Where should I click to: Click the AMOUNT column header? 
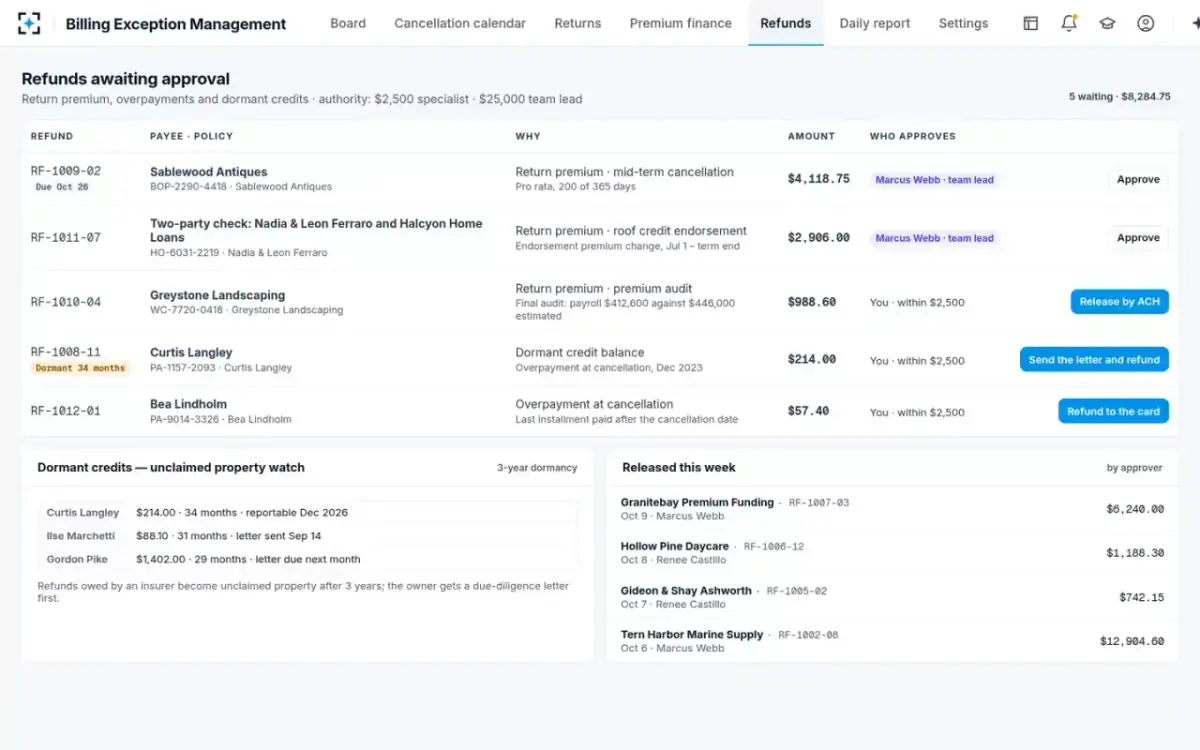811,136
